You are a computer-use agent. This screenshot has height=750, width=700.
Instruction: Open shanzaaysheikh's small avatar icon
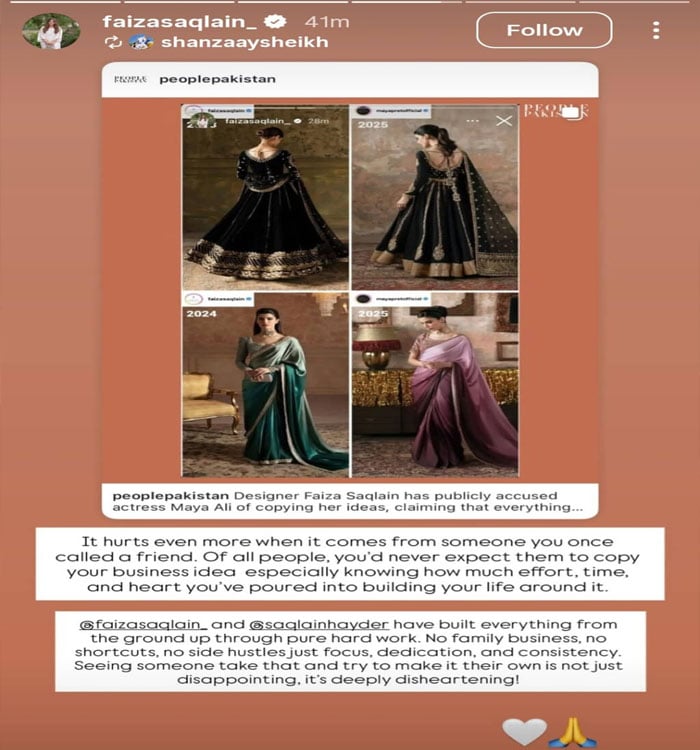click(141, 42)
